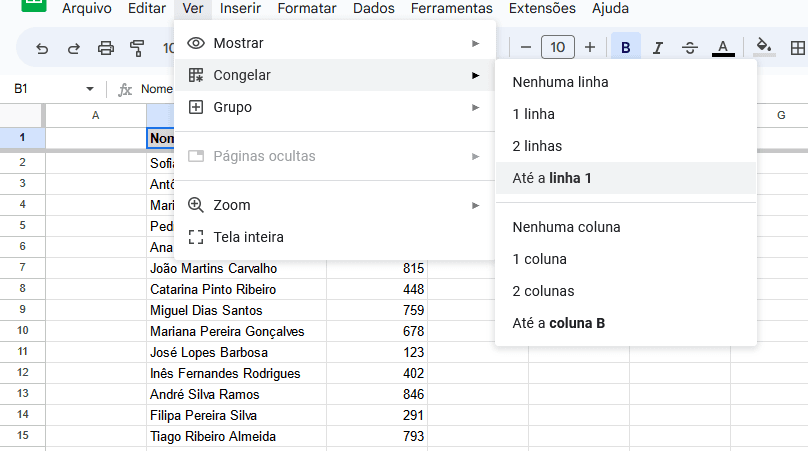808x451 pixels.
Task: Choose '2 linhas' freeze option
Action: [537, 146]
